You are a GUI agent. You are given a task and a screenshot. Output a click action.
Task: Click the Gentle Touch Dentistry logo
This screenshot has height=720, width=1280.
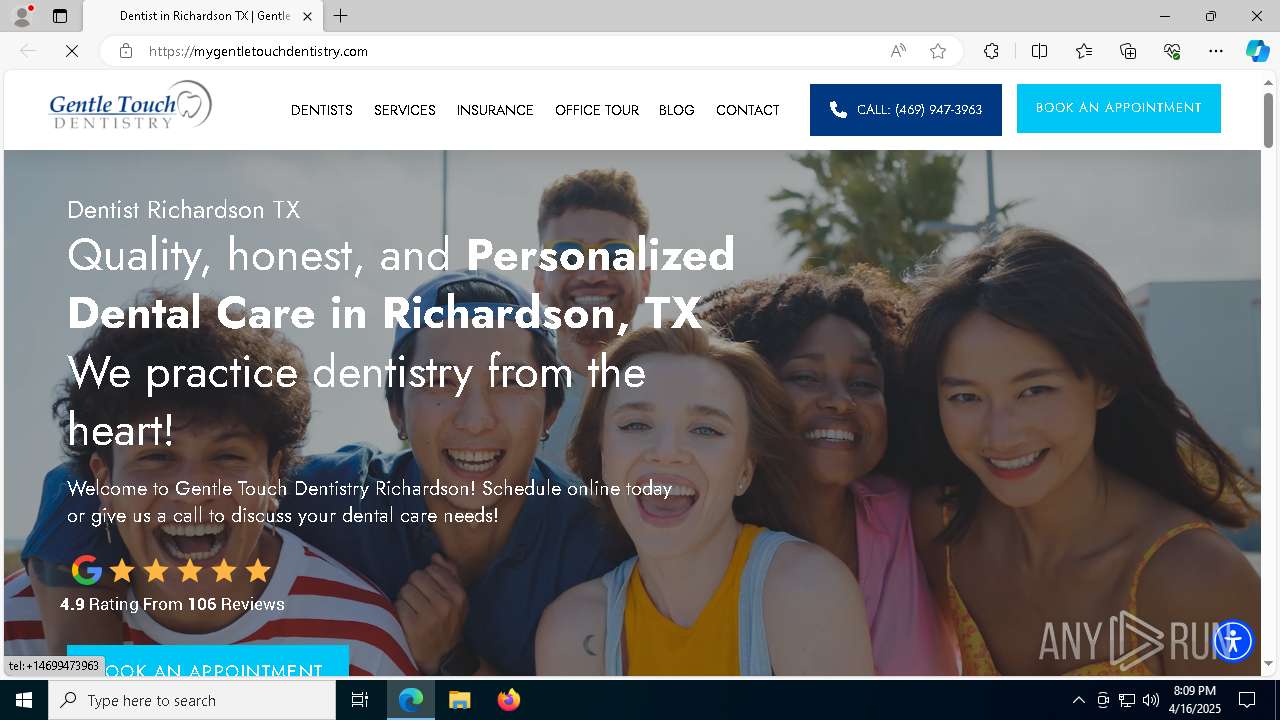(131, 106)
